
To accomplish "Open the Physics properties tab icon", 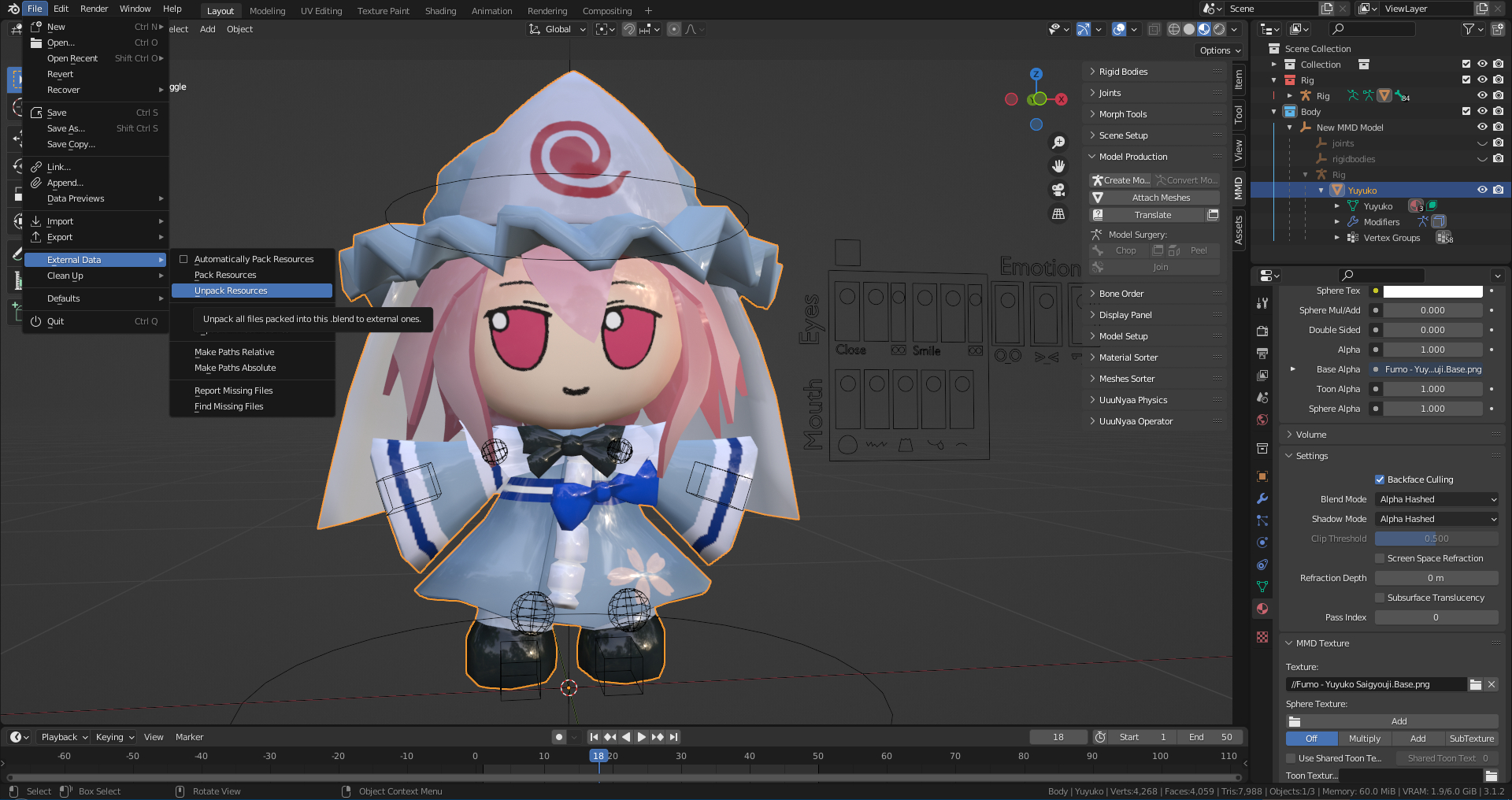I will (x=1262, y=543).
